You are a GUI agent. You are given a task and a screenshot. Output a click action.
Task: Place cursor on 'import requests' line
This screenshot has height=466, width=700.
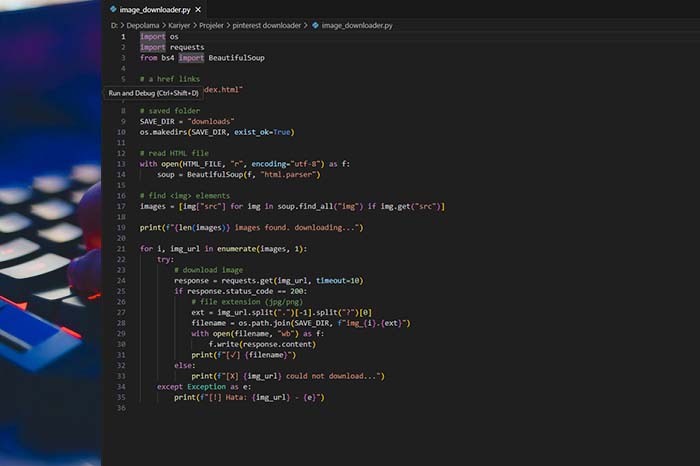pos(170,46)
